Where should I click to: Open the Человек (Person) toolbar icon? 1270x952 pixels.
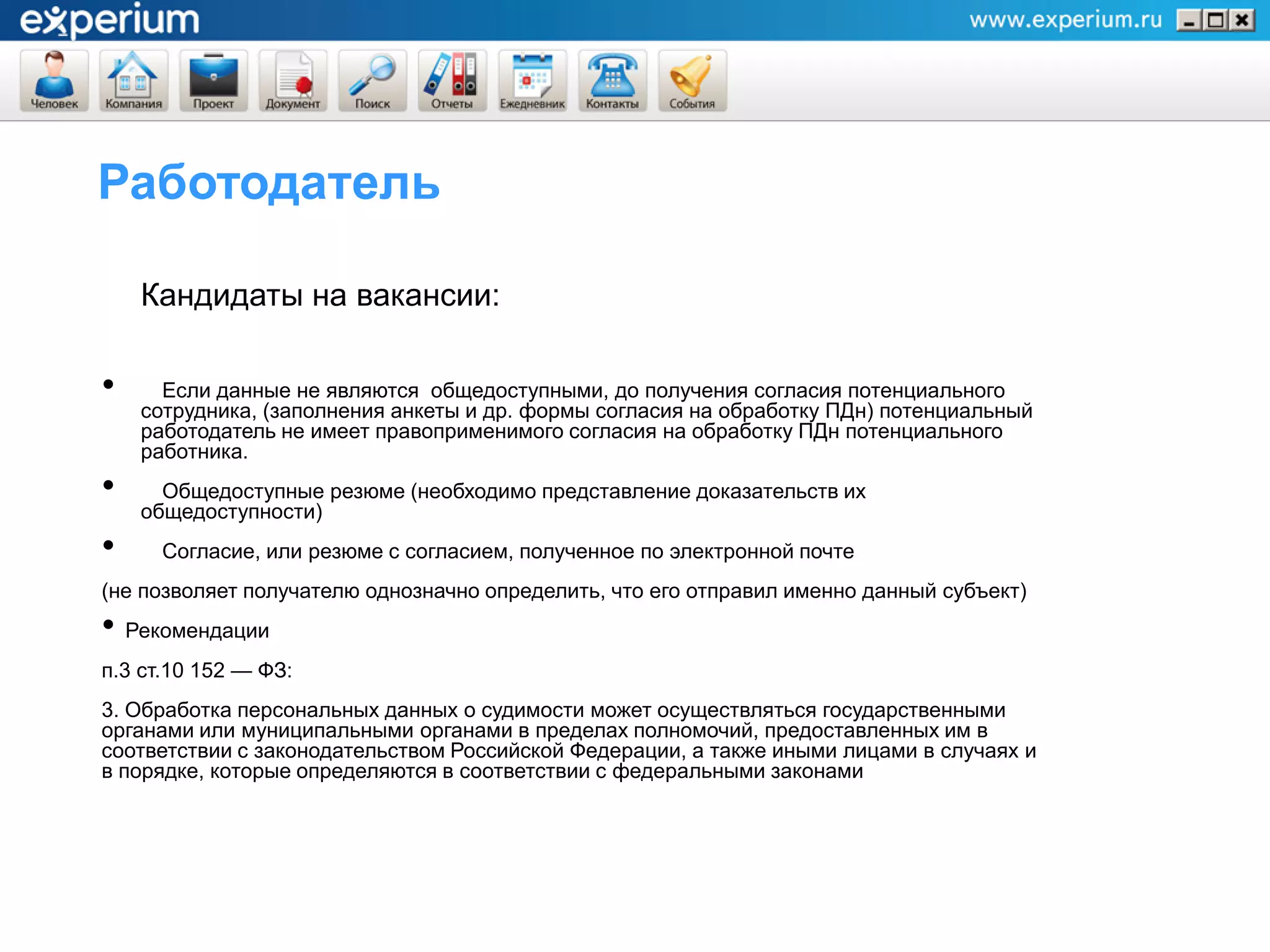pos(55,81)
